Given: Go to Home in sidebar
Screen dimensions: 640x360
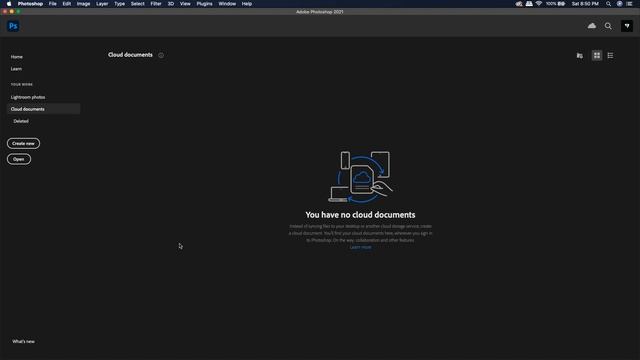Looking at the screenshot, I should (17, 57).
